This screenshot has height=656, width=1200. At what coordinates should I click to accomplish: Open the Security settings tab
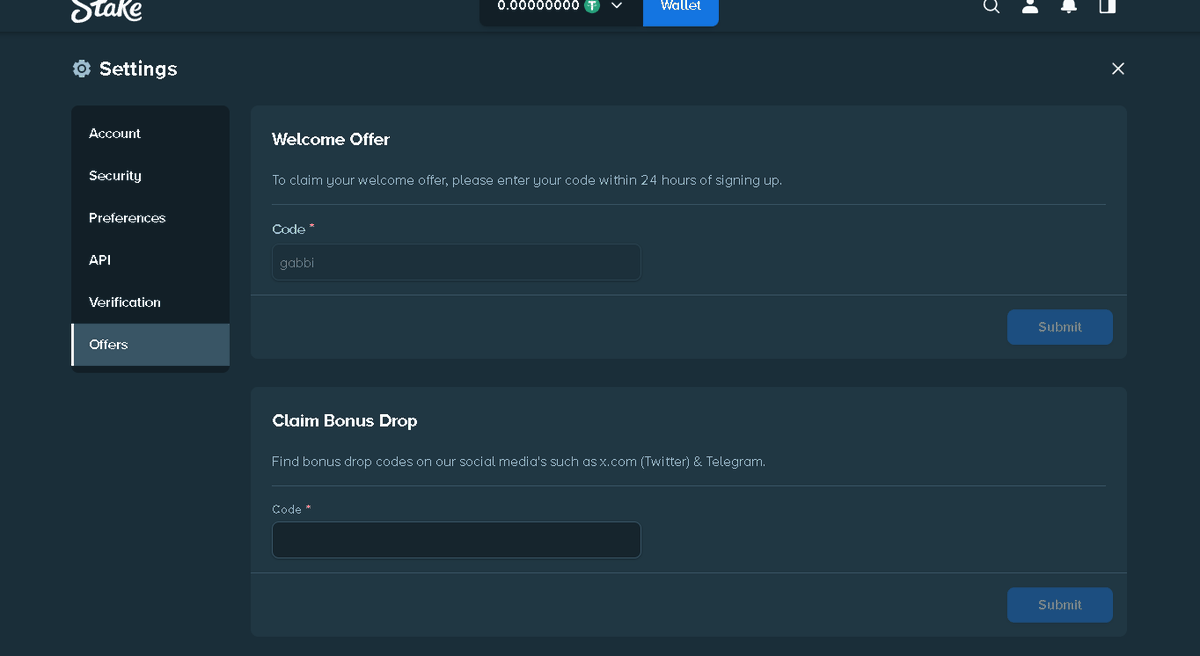pos(151,176)
